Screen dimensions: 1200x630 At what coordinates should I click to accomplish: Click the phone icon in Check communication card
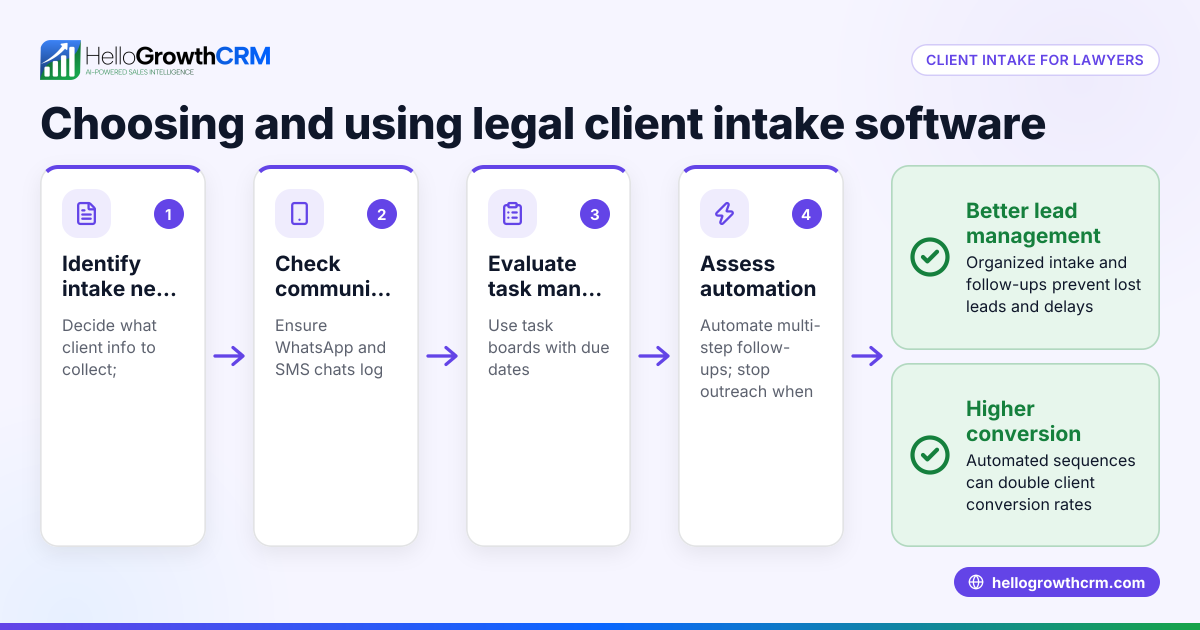(299, 213)
